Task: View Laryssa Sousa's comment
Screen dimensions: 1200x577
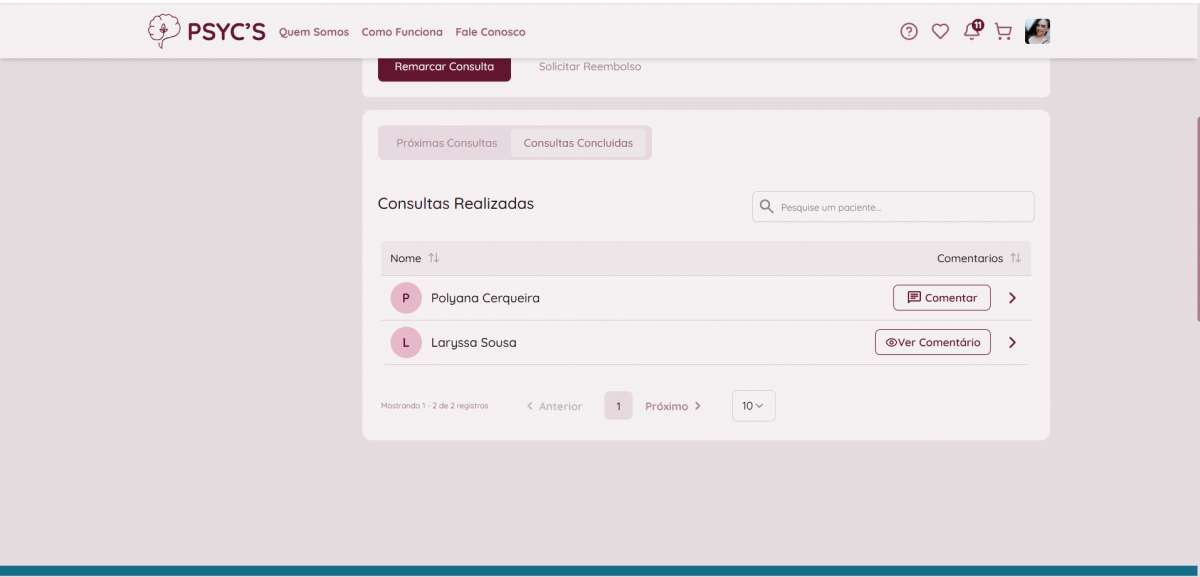Action: click(932, 342)
